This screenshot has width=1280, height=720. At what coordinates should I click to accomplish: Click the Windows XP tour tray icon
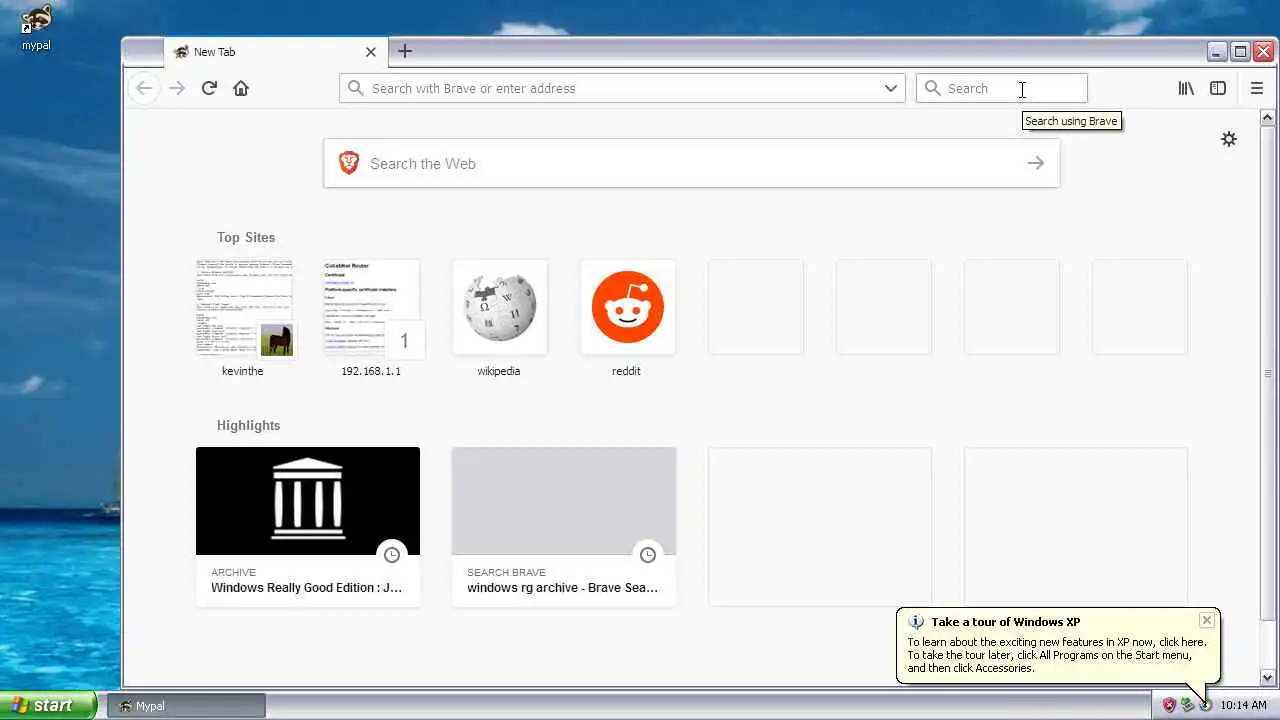(1206, 705)
